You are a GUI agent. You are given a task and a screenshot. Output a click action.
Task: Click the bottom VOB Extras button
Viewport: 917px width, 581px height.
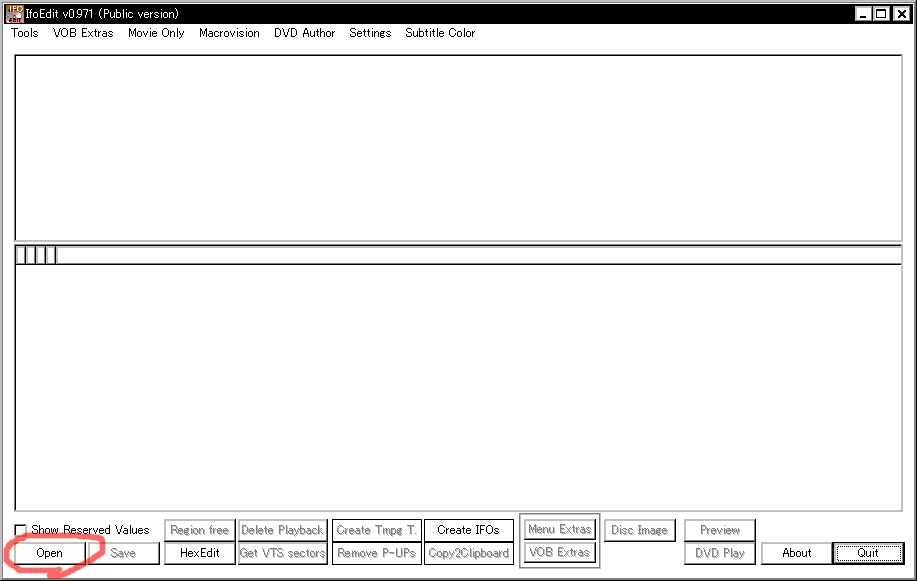tap(560, 552)
